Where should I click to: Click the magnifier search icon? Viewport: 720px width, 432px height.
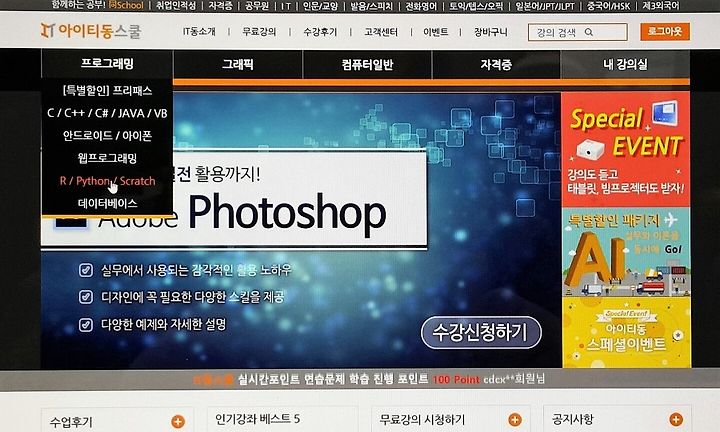589,32
